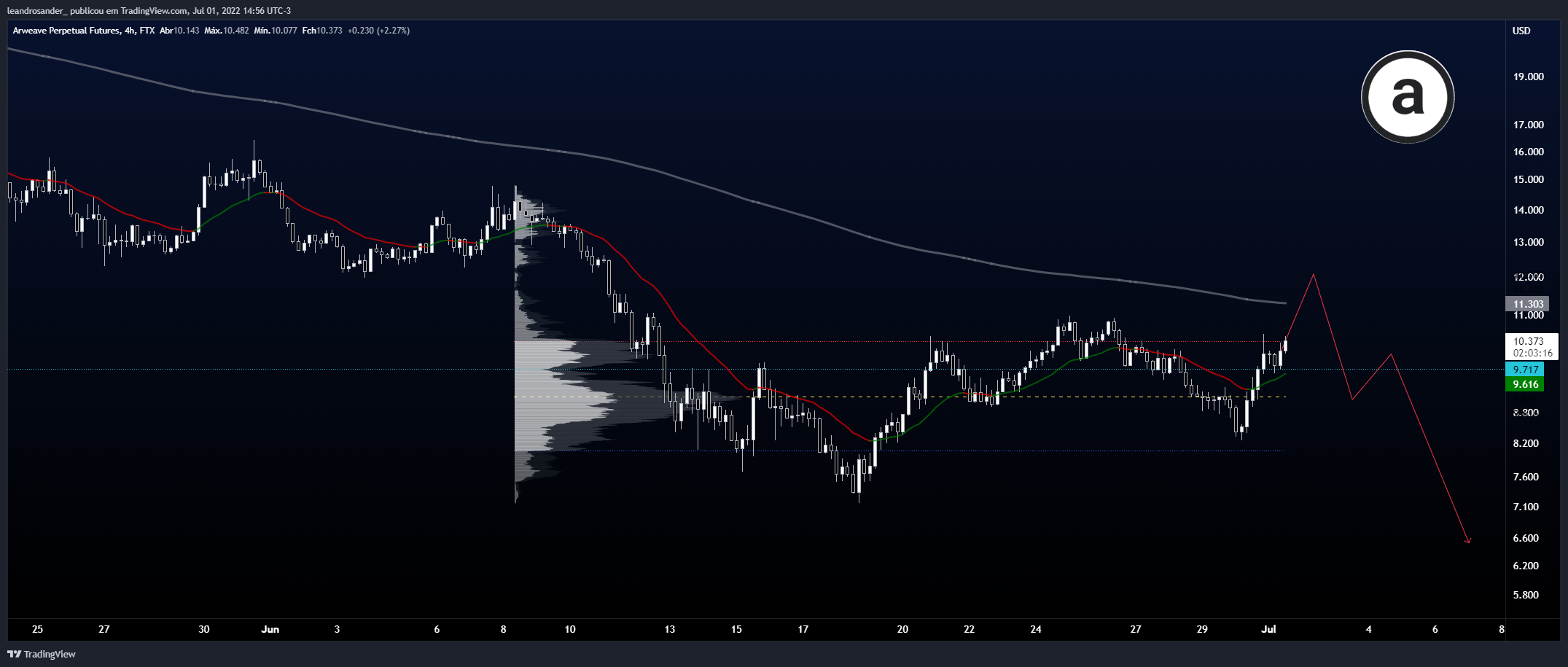The height and width of the screenshot is (667, 1568).
Task: Click the Abr 10.143 open value
Action: [x=179, y=31]
